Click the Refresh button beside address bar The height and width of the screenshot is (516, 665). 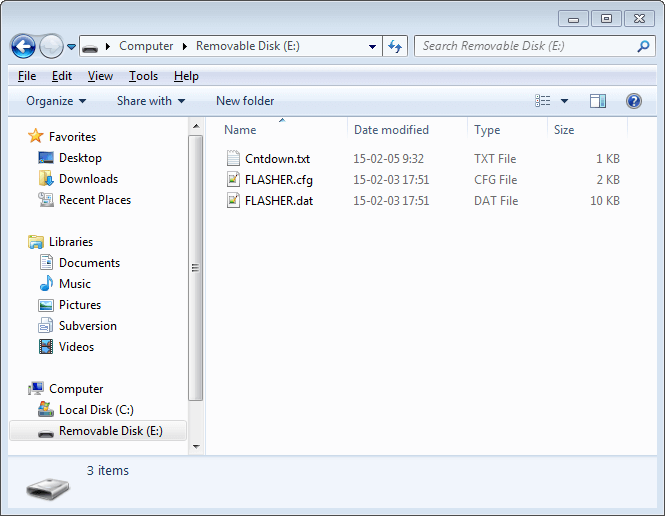click(394, 46)
